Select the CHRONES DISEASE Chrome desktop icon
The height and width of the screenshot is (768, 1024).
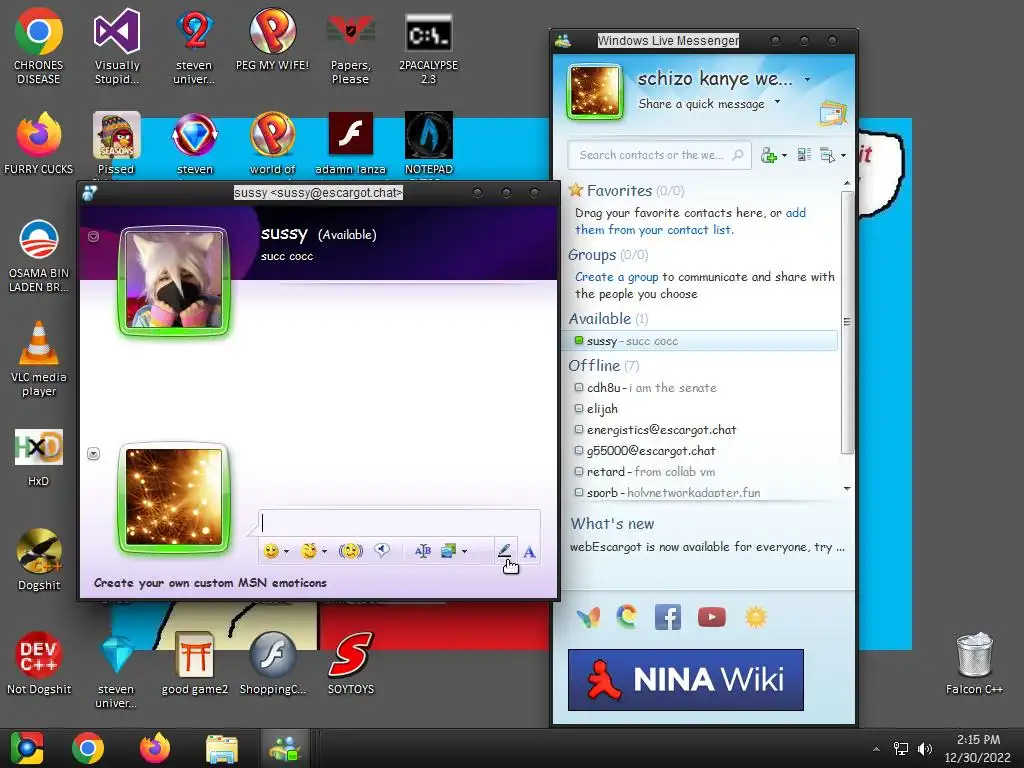point(39,47)
